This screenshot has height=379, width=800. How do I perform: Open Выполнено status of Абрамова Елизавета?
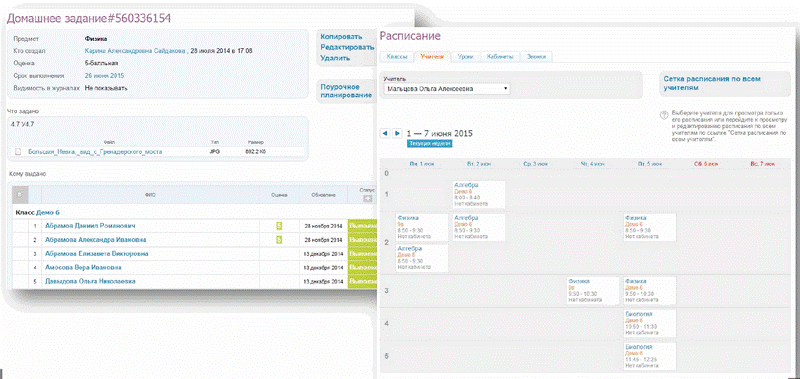coord(362,254)
